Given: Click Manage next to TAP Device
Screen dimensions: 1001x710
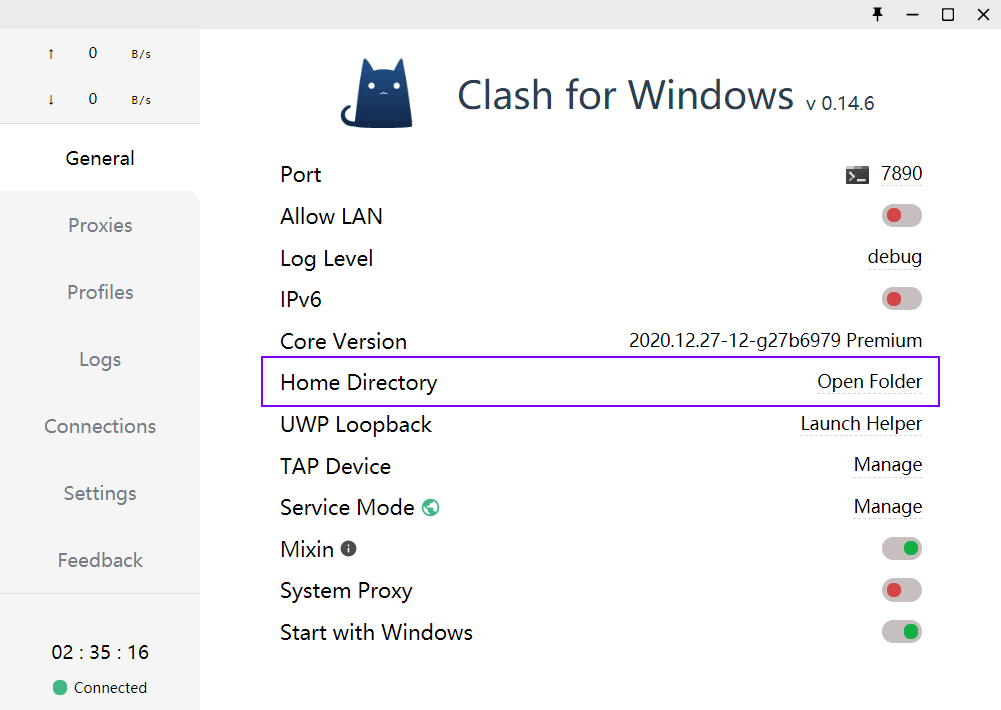Looking at the screenshot, I should tap(887, 465).
